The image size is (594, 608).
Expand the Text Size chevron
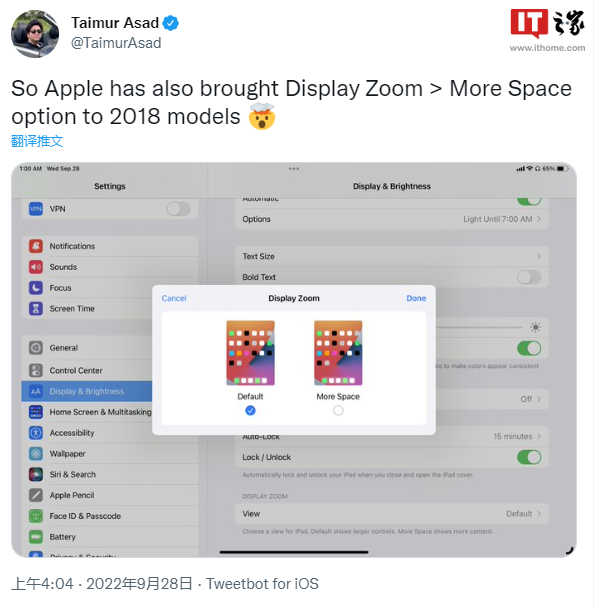(x=539, y=256)
